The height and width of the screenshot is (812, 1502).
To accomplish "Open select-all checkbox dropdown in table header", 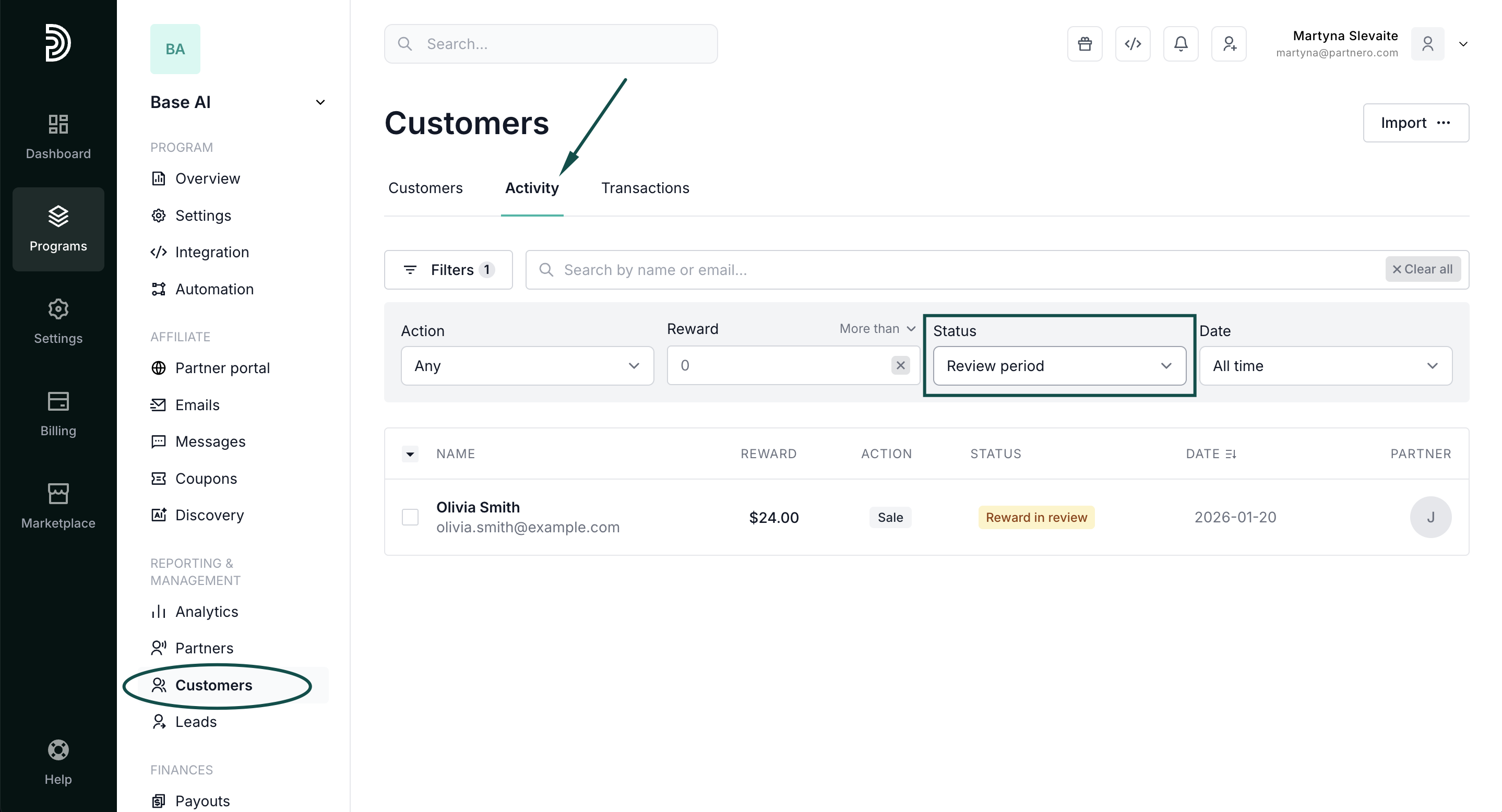I will (x=410, y=453).
